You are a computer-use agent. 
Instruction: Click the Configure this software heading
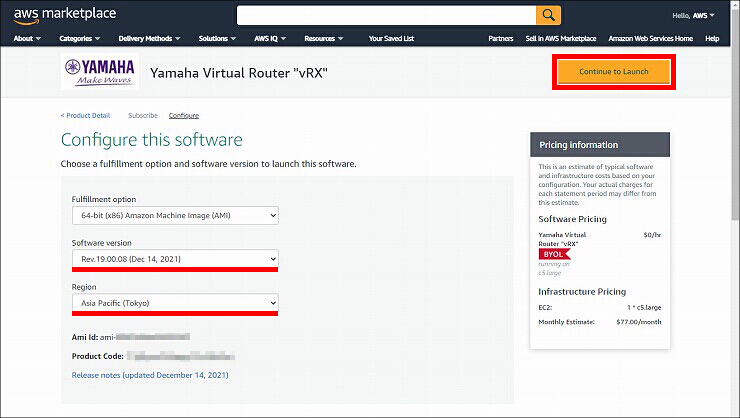(x=151, y=140)
